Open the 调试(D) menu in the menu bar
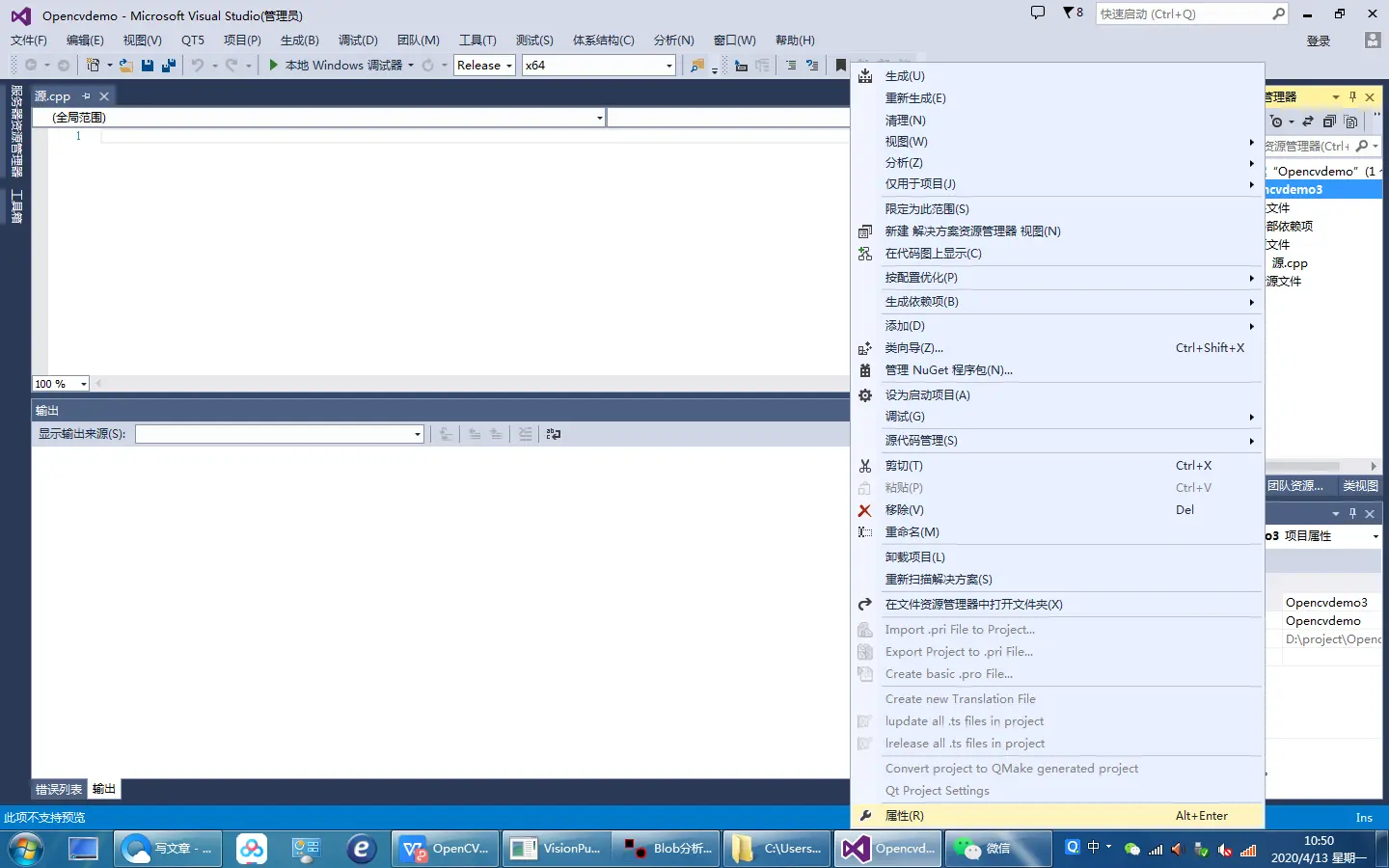This screenshot has height=868, width=1389. tap(358, 41)
